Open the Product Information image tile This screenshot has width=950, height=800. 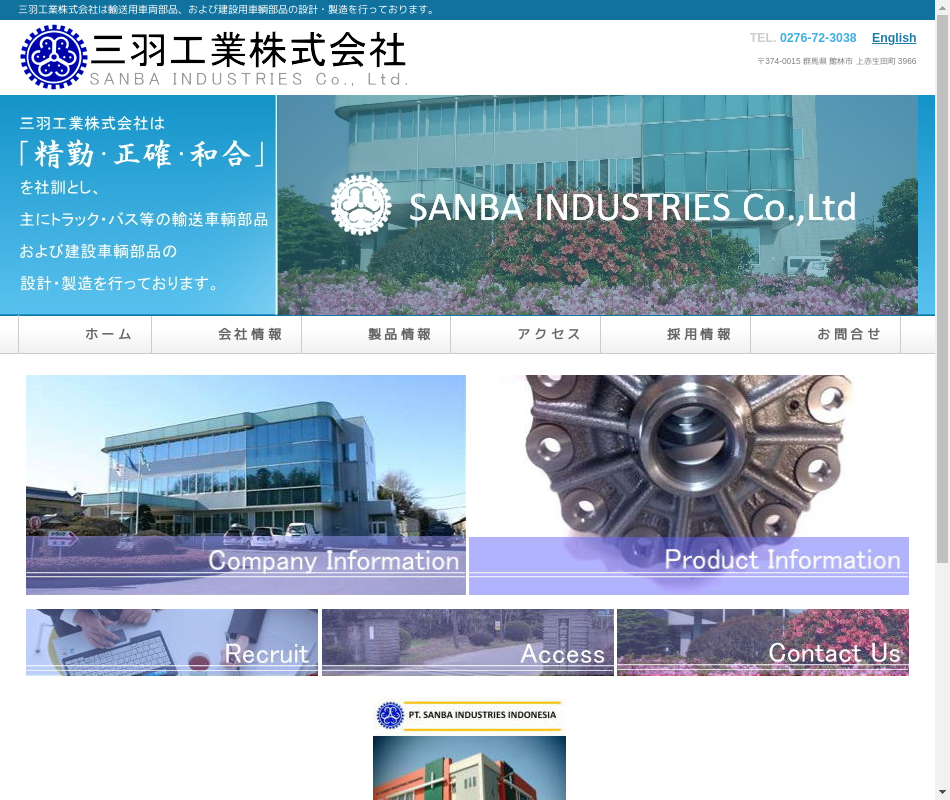coord(689,485)
